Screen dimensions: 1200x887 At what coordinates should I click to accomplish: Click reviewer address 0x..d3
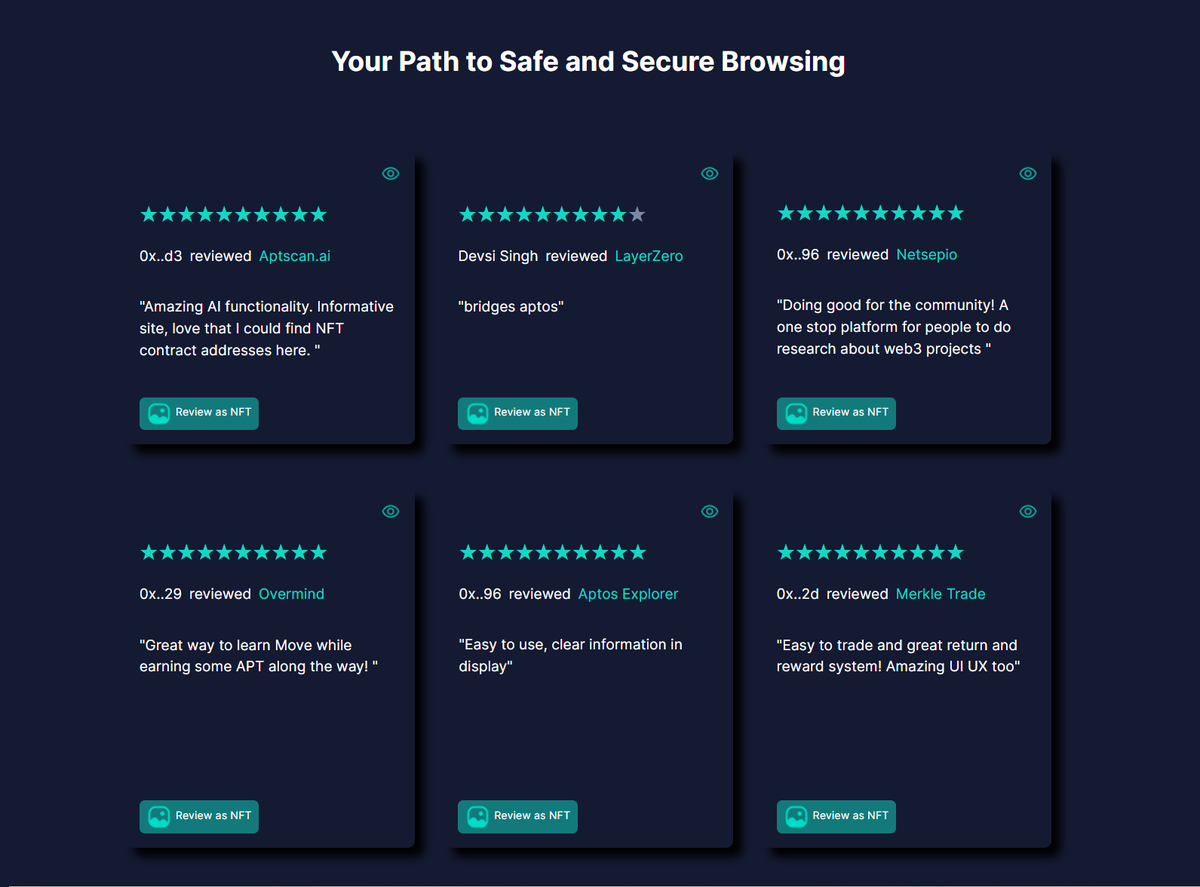click(161, 256)
